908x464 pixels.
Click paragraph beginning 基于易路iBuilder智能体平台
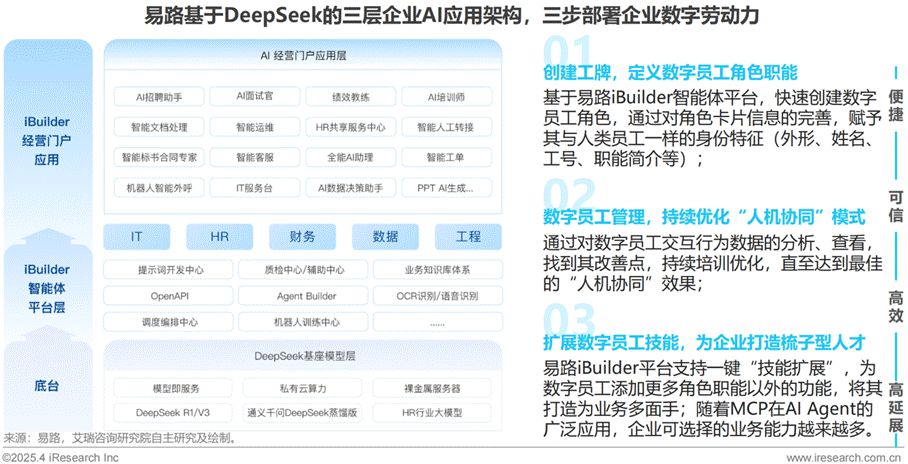click(x=712, y=128)
